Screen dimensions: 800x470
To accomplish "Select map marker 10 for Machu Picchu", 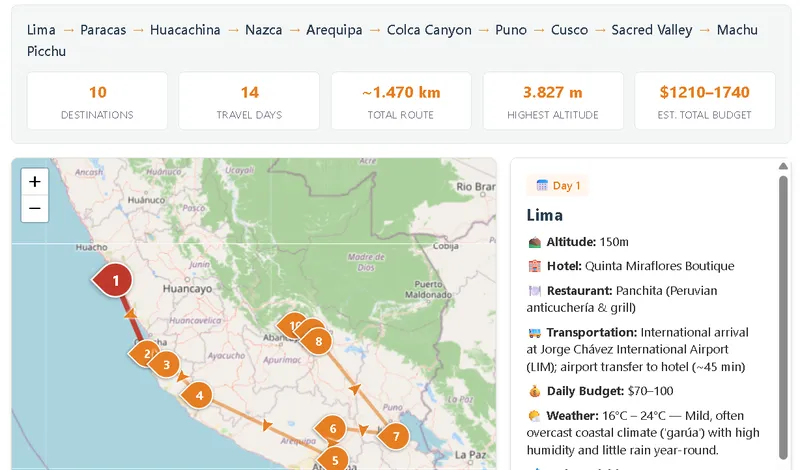I will [291, 325].
